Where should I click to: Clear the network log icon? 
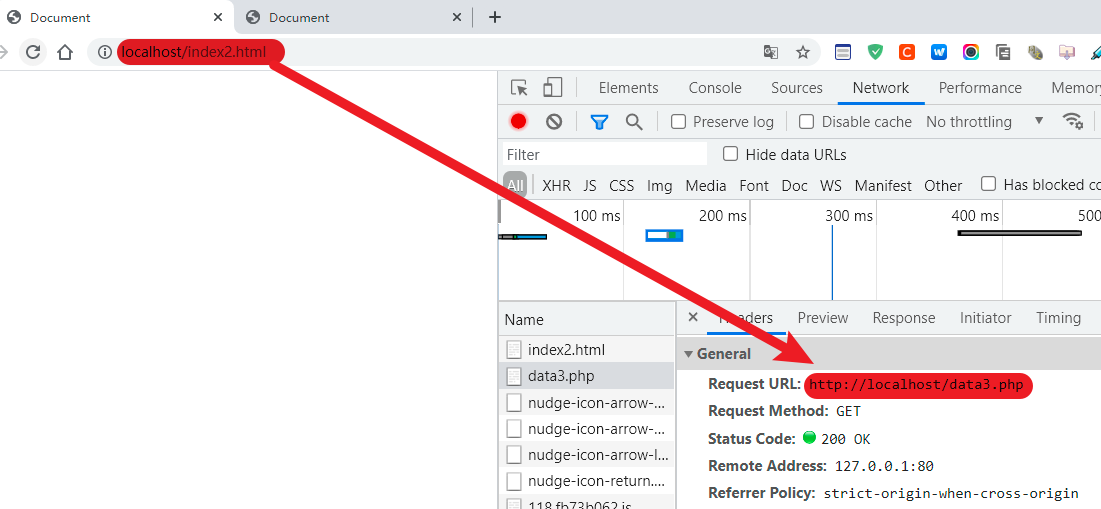coord(554,121)
